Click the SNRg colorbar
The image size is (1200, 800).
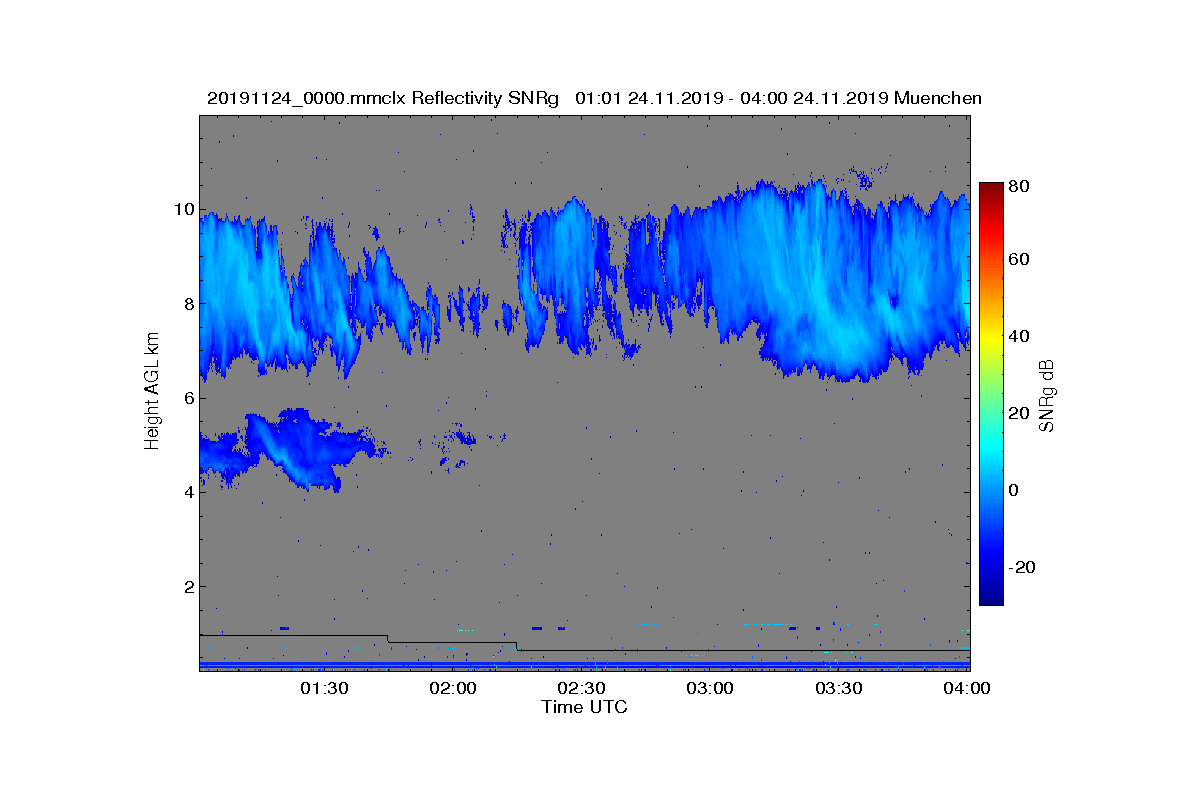pyautogui.click(x=991, y=394)
